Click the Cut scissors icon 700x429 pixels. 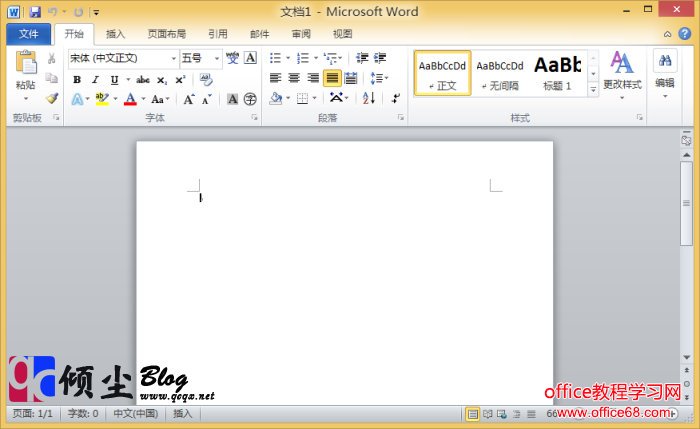tap(51, 58)
